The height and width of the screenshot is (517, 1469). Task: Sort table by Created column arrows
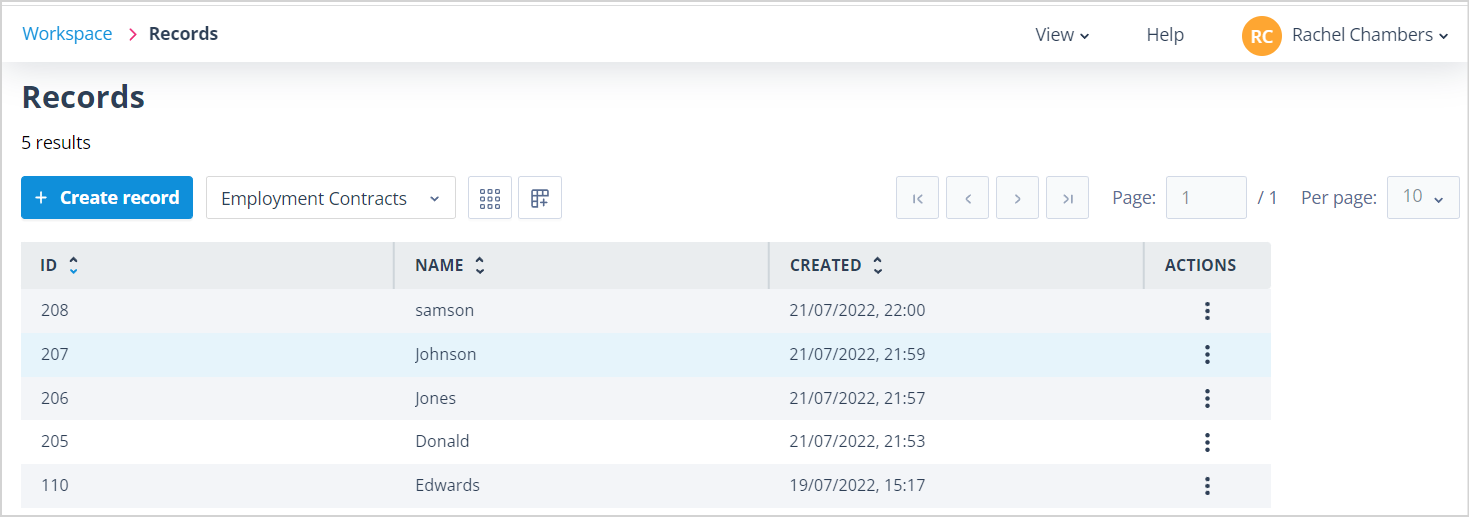[878, 266]
